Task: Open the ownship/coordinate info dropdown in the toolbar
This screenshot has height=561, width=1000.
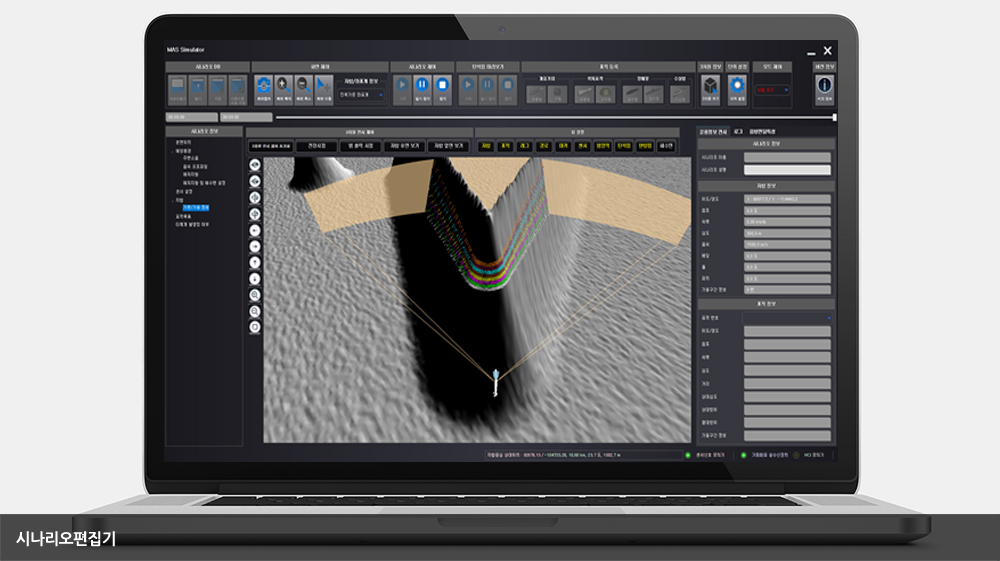Action: pos(362,95)
